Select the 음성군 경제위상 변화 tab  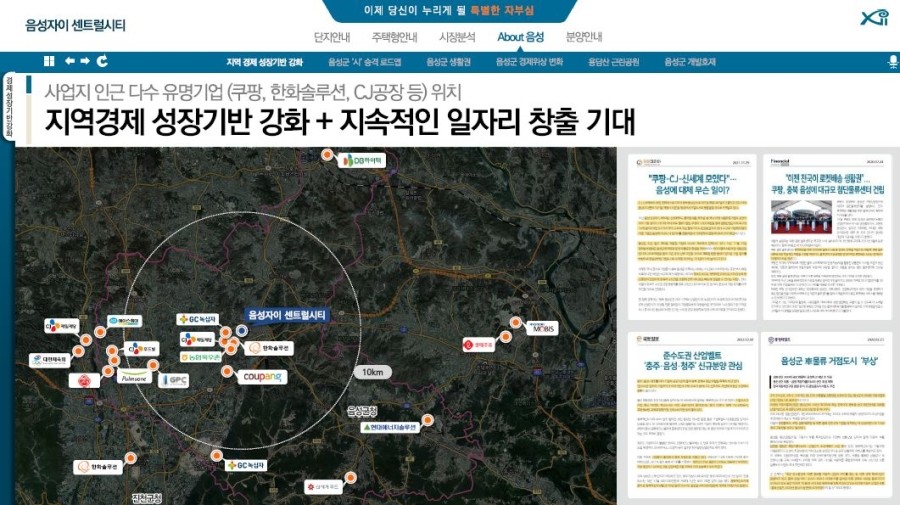pos(529,62)
